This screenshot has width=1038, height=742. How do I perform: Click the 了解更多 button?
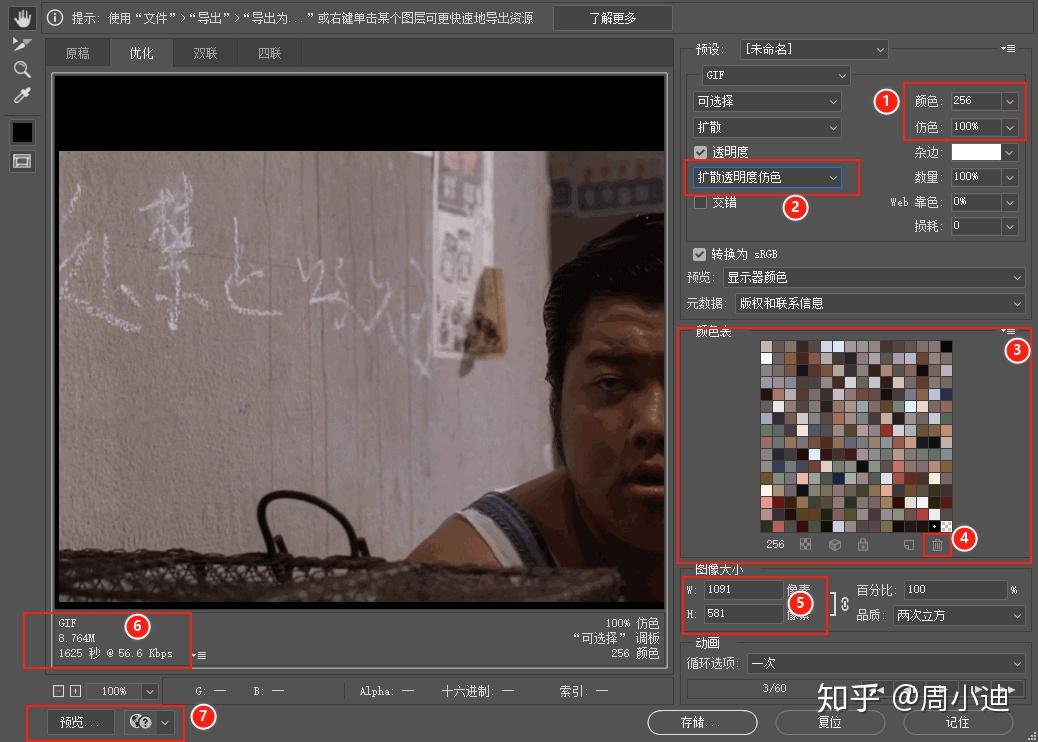[x=612, y=18]
